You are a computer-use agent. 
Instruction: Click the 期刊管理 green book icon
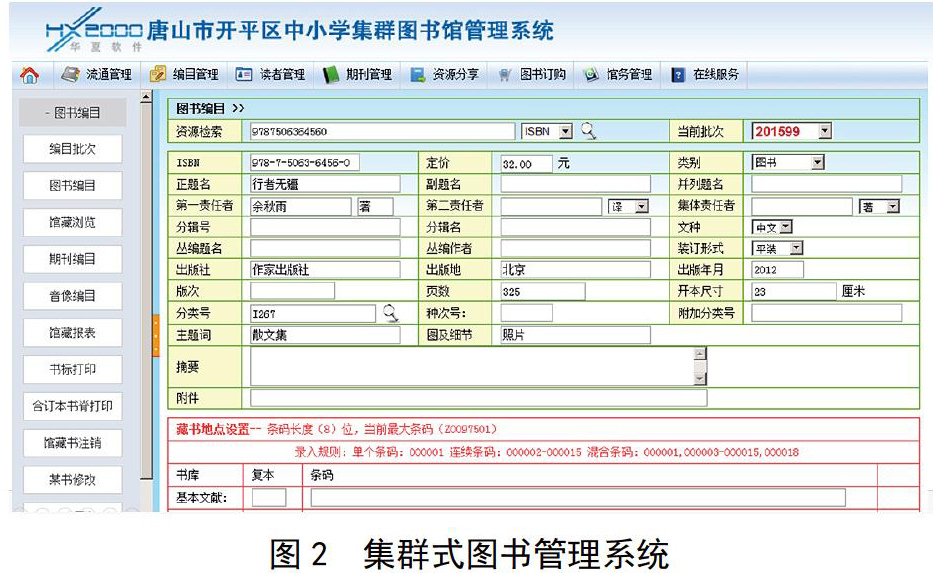[330, 74]
